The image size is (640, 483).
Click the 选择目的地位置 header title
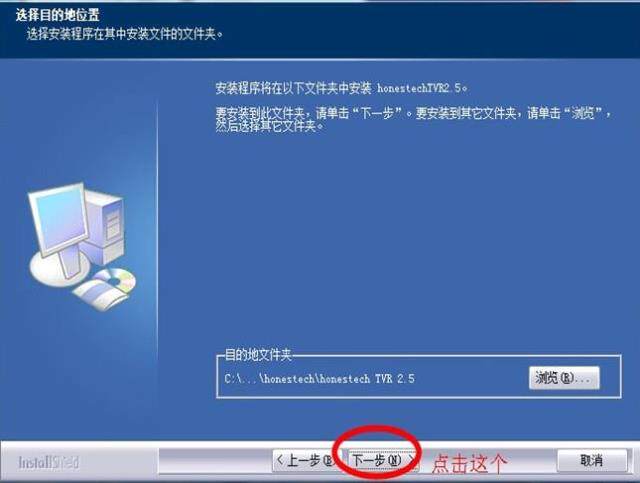pos(57,15)
